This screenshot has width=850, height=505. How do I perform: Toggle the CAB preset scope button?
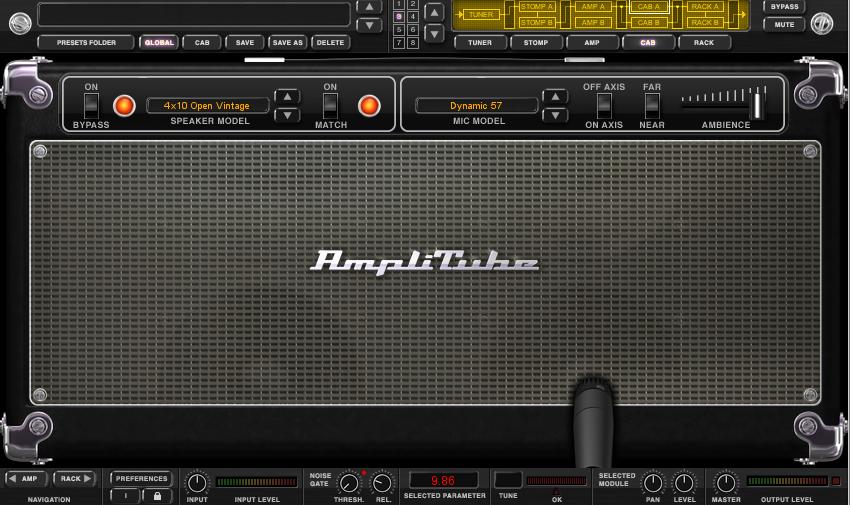(x=202, y=43)
